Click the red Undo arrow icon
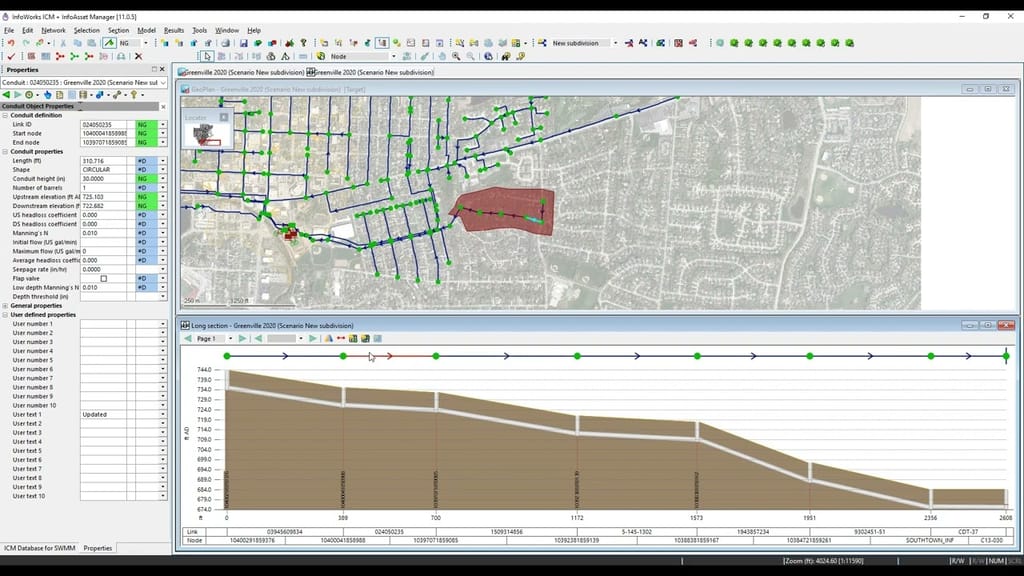The width and height of the screenshot is (1024, 576). (11, 43)
